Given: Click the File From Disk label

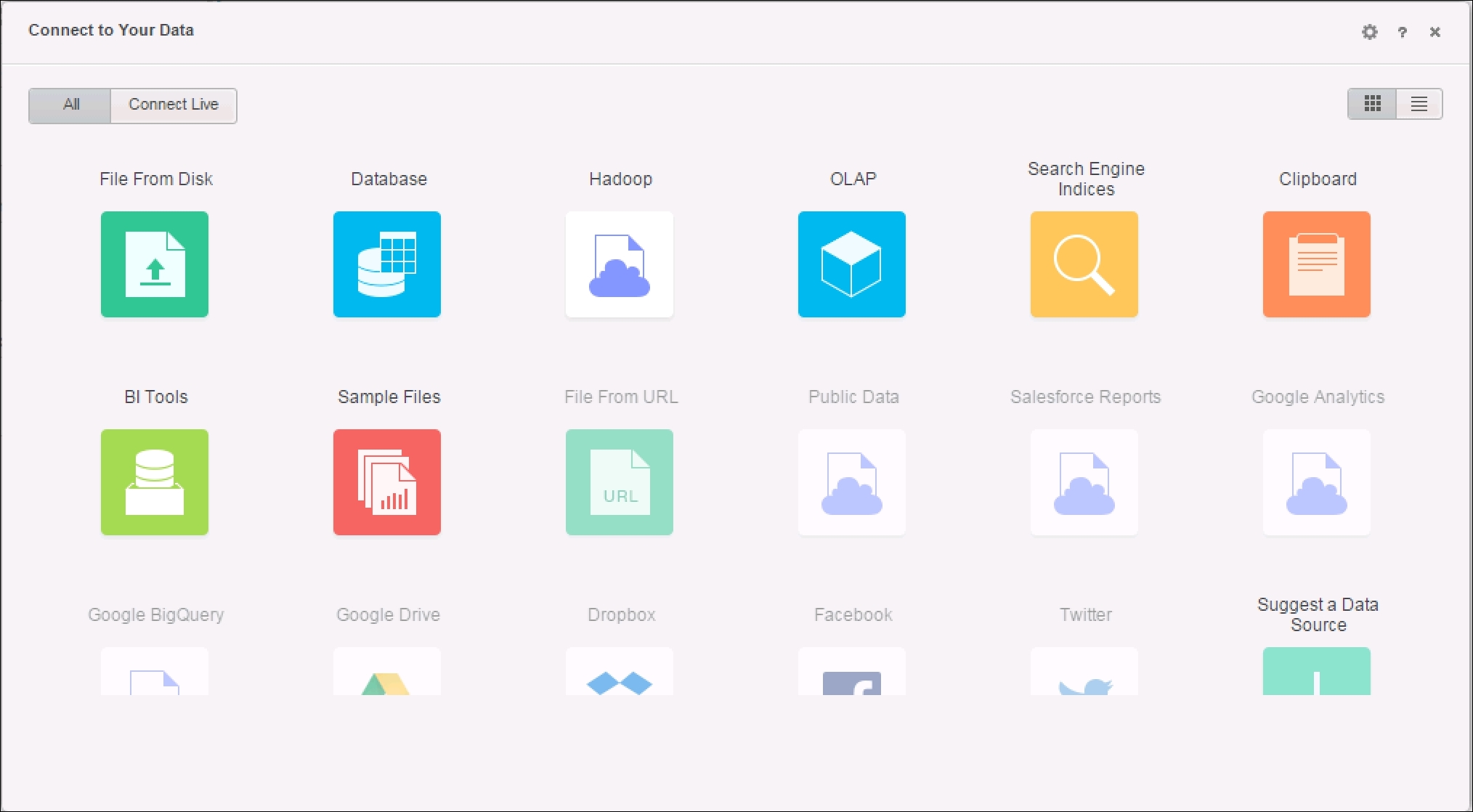Looking at the screenshot, I should click(156, 179).
